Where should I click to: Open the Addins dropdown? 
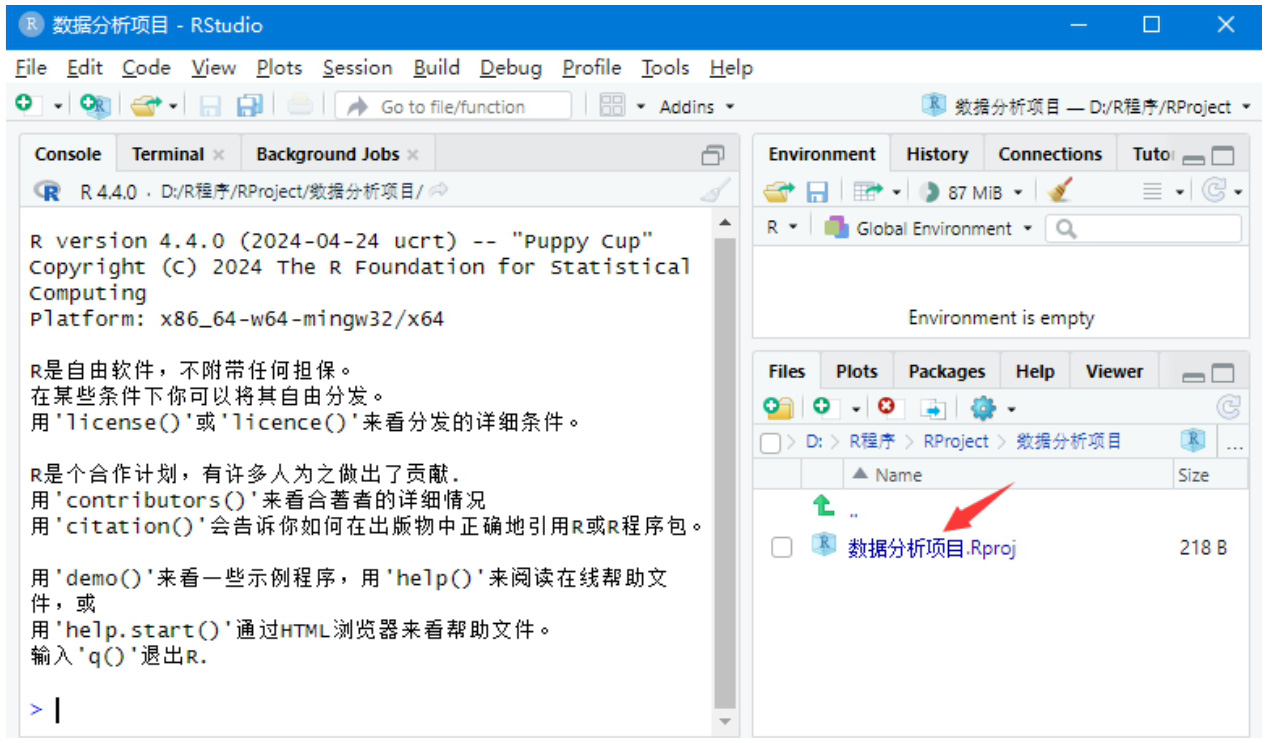(697, 107)
